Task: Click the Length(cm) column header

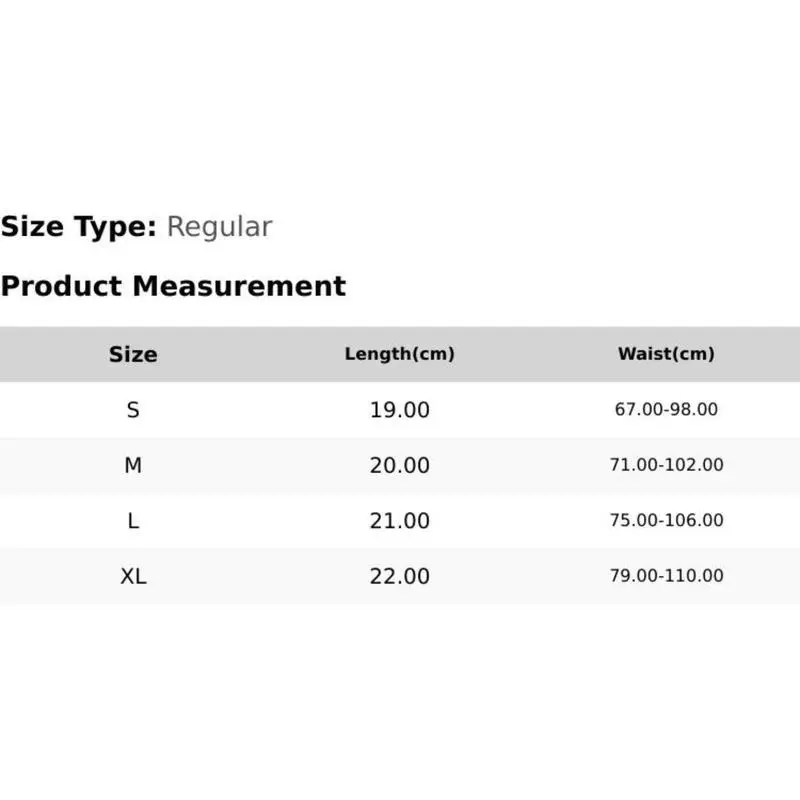Action: (x=399, y=354)
